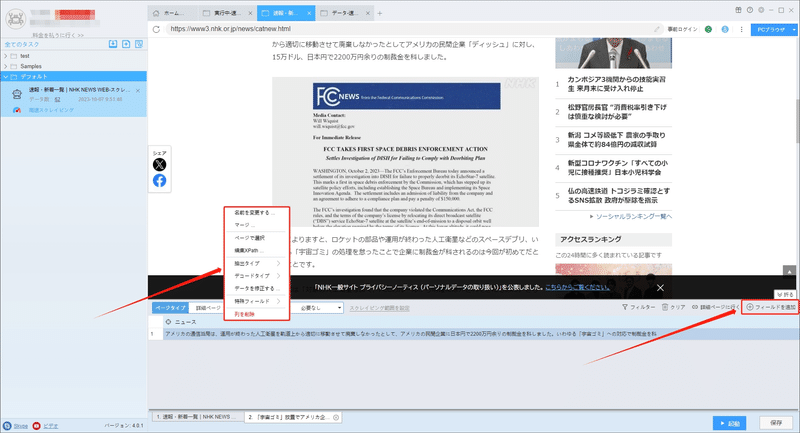Select 名前を変更する in context menu

point(257,213)
